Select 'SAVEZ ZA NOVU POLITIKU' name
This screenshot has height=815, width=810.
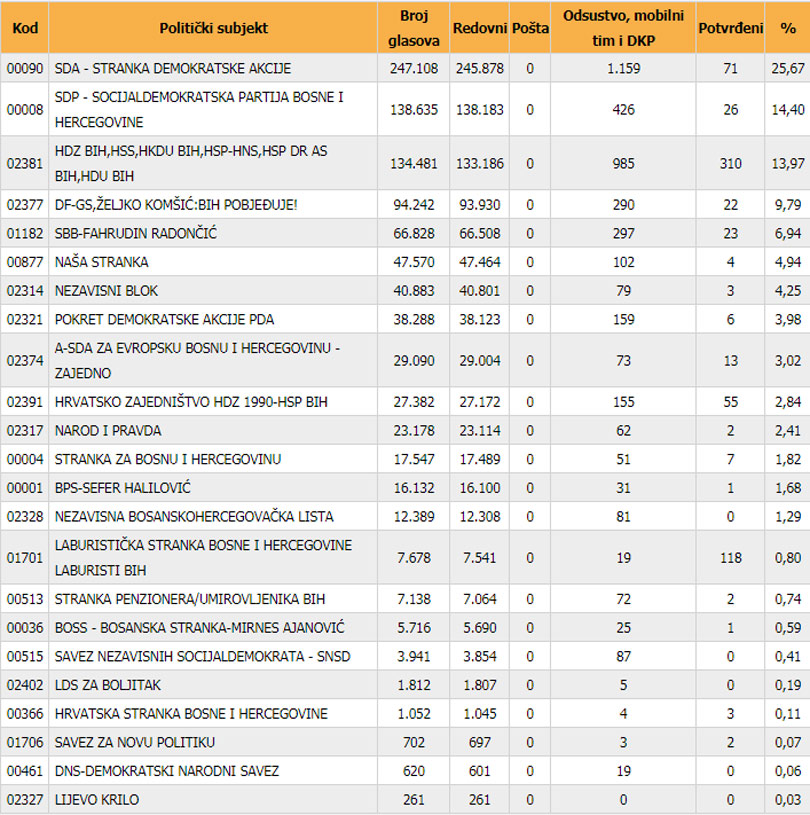coord(135,741)
